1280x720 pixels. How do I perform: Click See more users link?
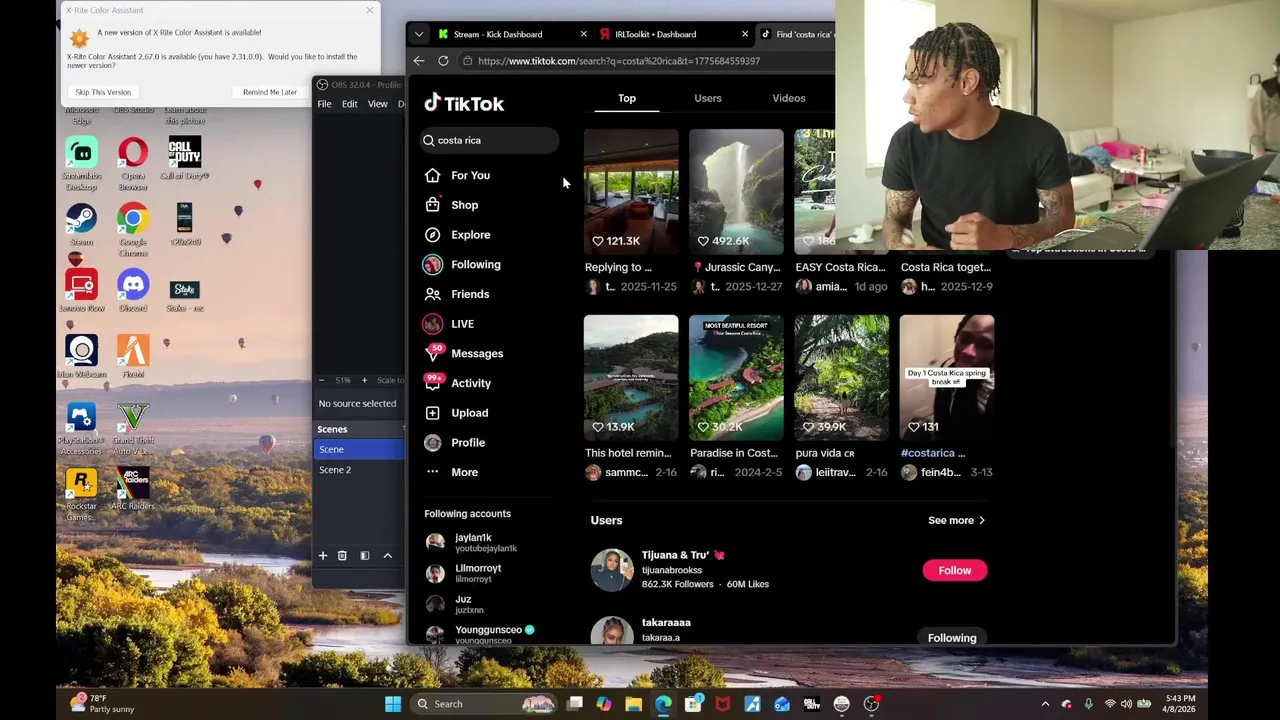(957, 520)
